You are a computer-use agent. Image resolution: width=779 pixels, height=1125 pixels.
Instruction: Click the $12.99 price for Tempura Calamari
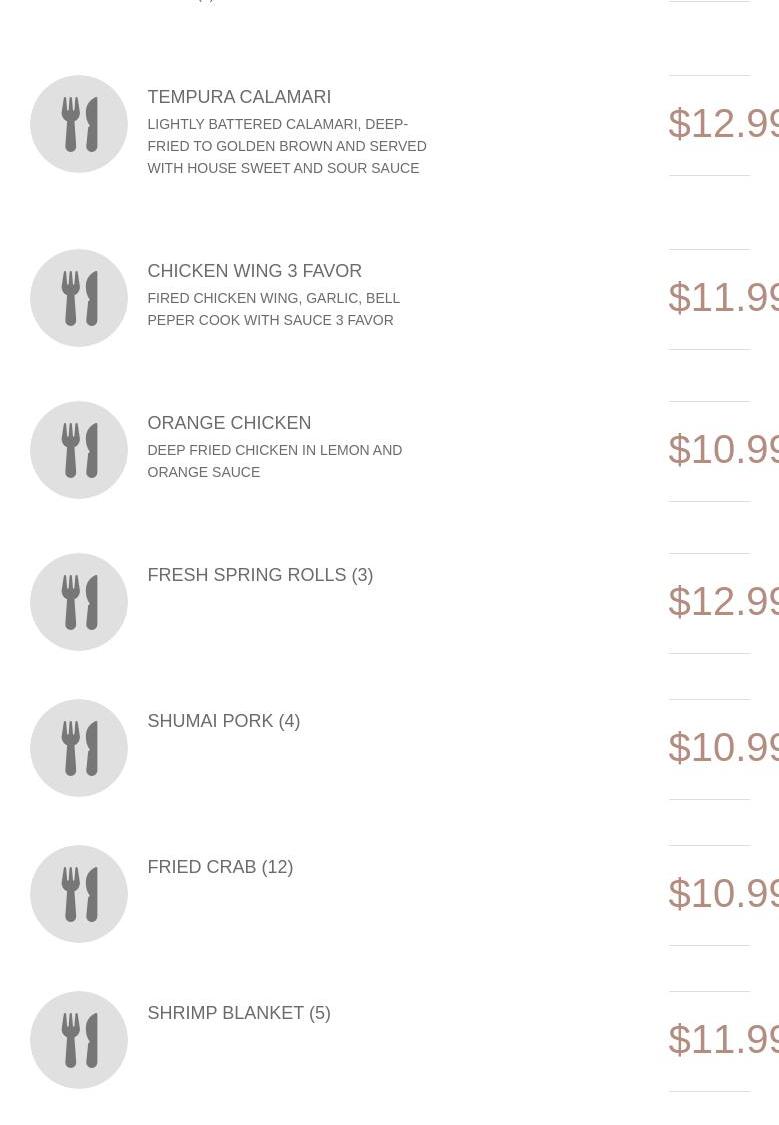(x=723, y=123)
